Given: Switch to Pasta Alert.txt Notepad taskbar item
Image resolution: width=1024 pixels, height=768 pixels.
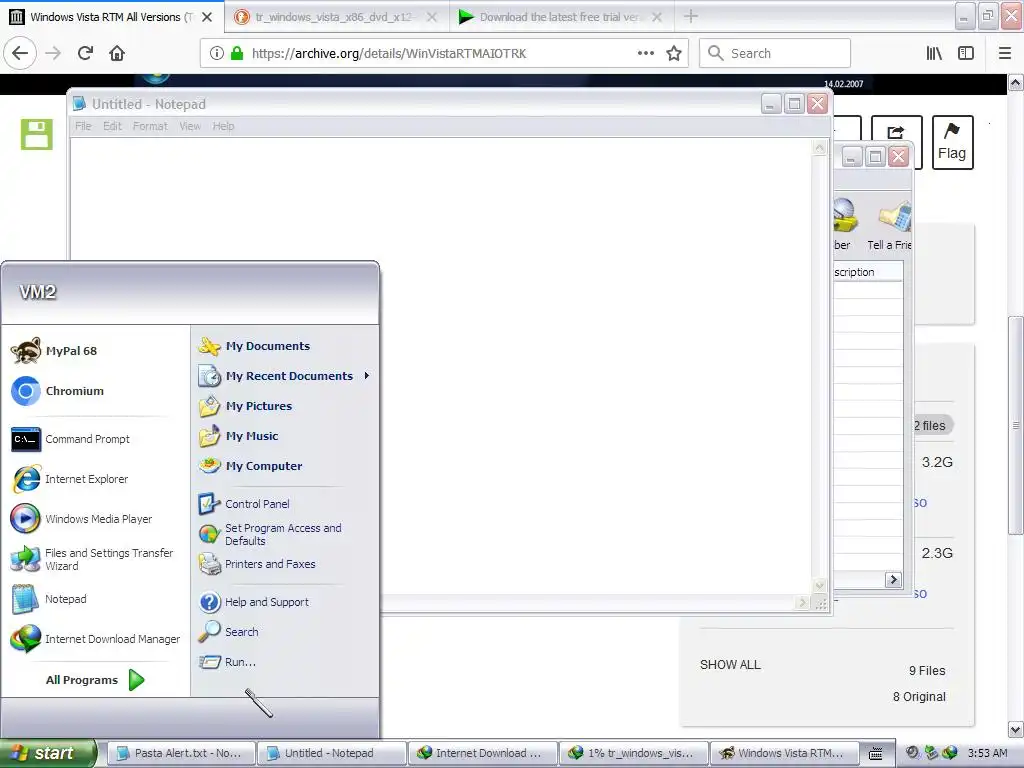Looking at the screenshot, I should coord(180,753).
